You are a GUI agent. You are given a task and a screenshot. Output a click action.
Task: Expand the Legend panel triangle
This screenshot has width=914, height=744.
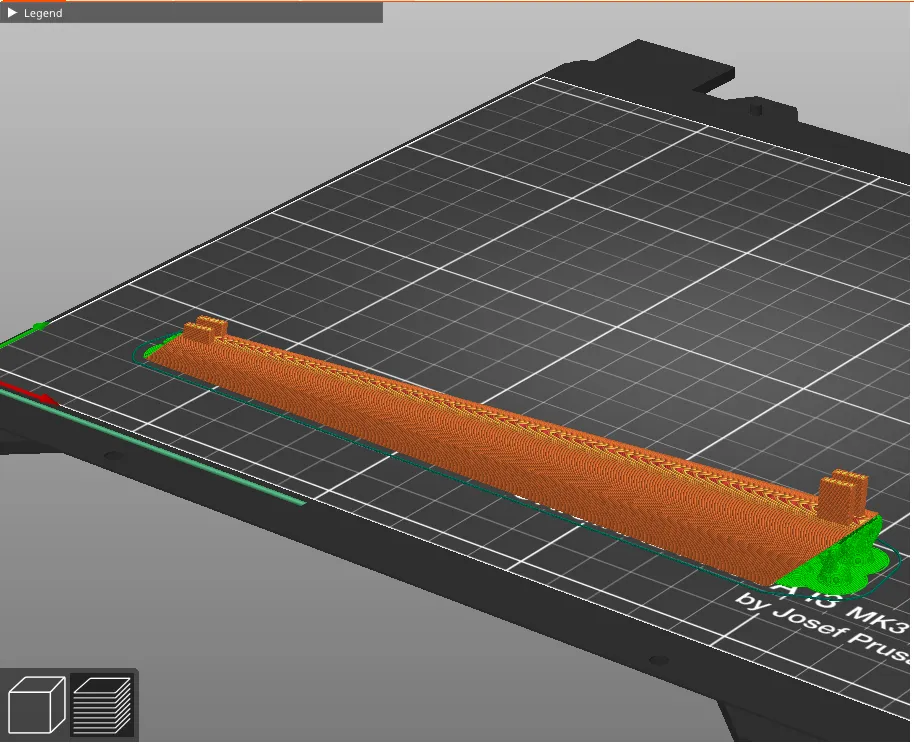(x=12, y=13)
